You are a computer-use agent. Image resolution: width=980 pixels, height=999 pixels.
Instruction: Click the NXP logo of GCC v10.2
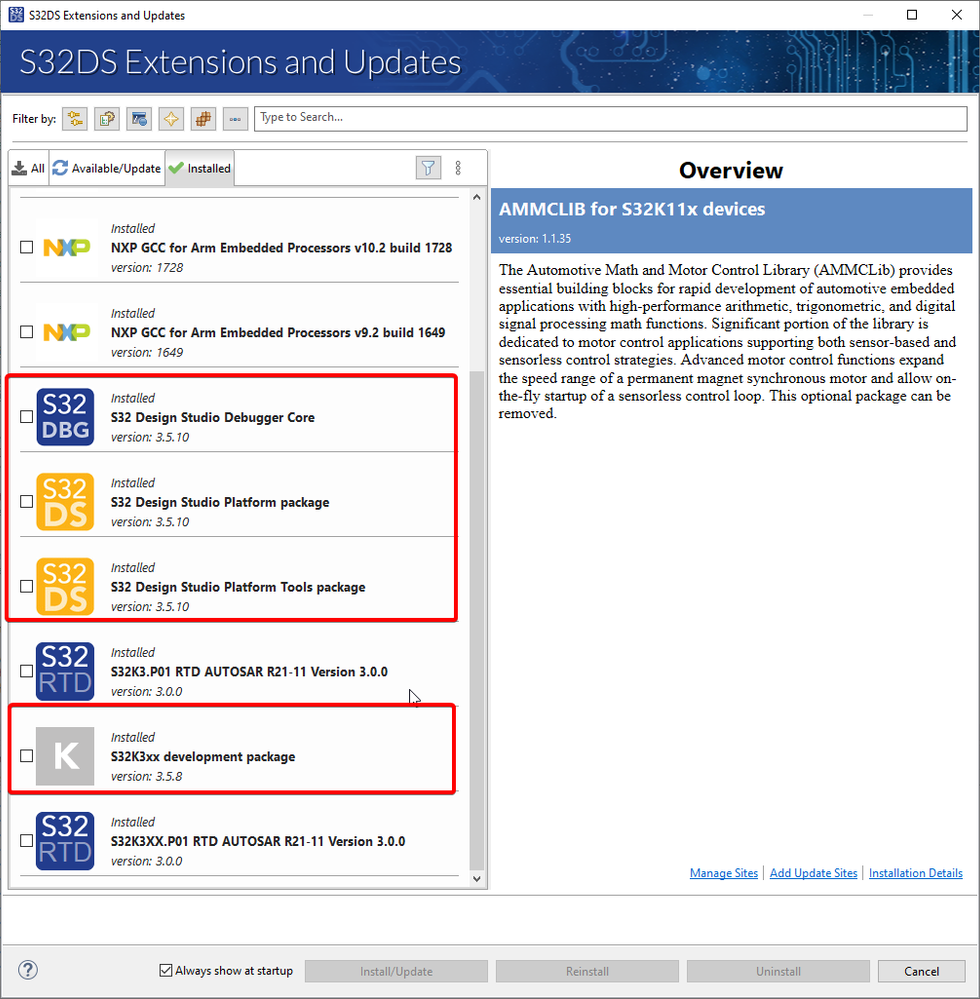coord(66,247)
